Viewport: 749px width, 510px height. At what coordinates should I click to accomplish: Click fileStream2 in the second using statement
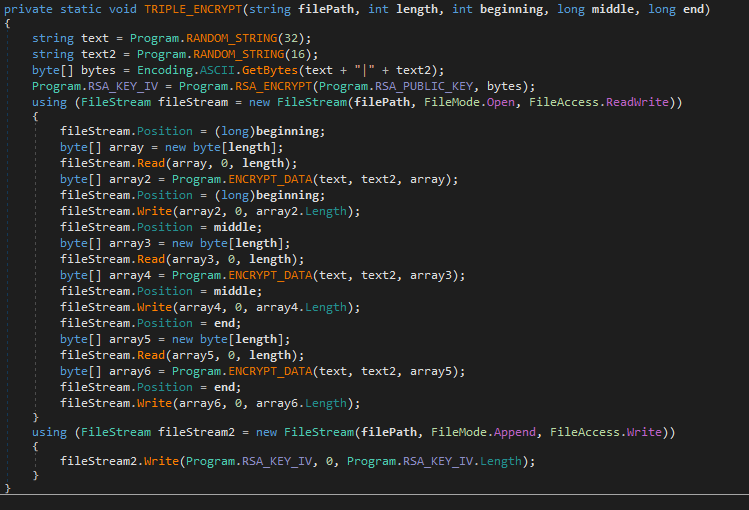[x=197, y=432]
